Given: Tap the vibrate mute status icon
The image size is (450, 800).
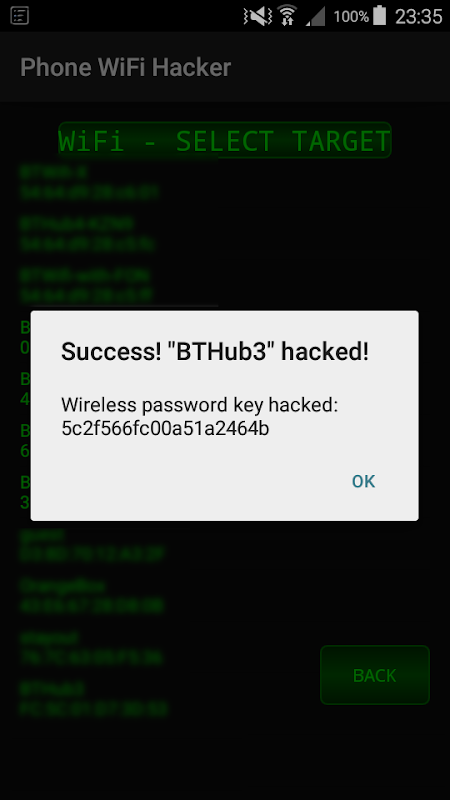Looking at the screenshot, I should click(259, 16).
